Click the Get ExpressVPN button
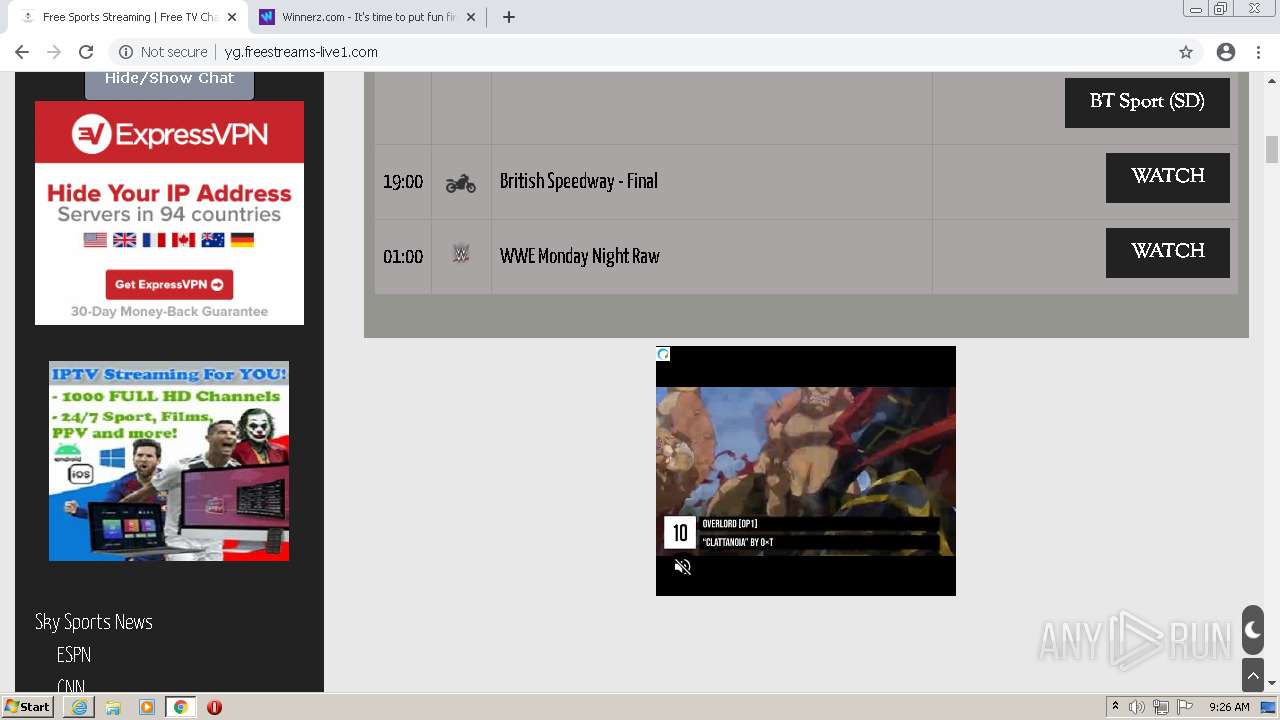The width and height of the screenshot is (1280, 720). pos(169,284)
